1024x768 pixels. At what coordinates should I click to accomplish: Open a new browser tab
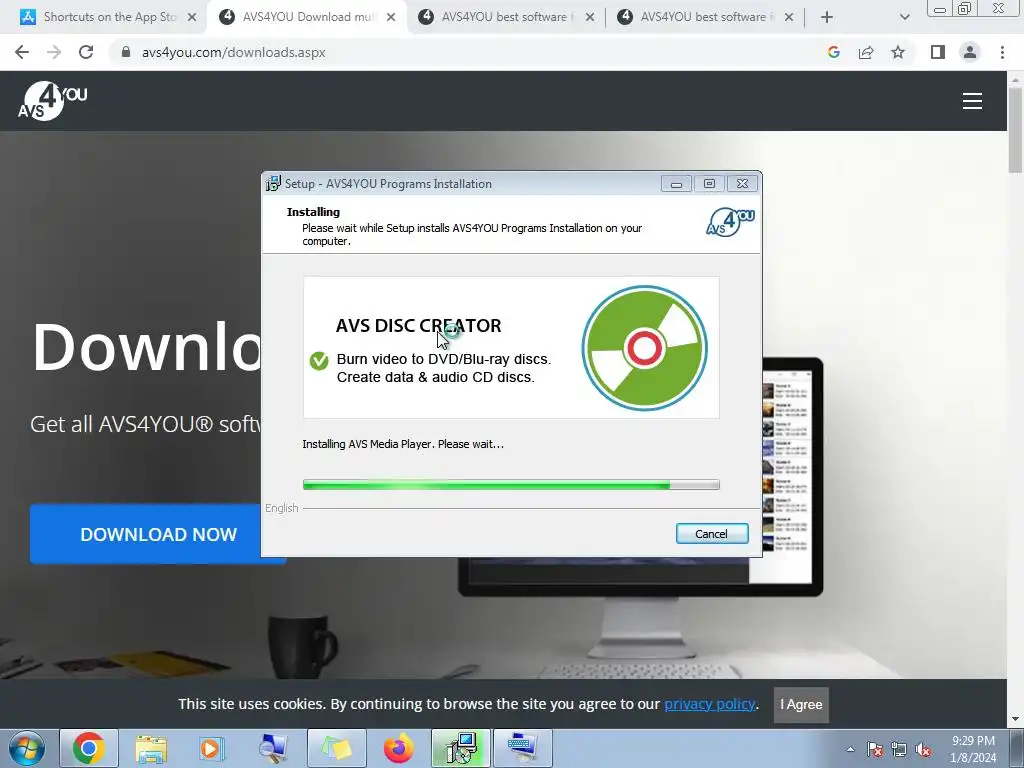[827, 18]
